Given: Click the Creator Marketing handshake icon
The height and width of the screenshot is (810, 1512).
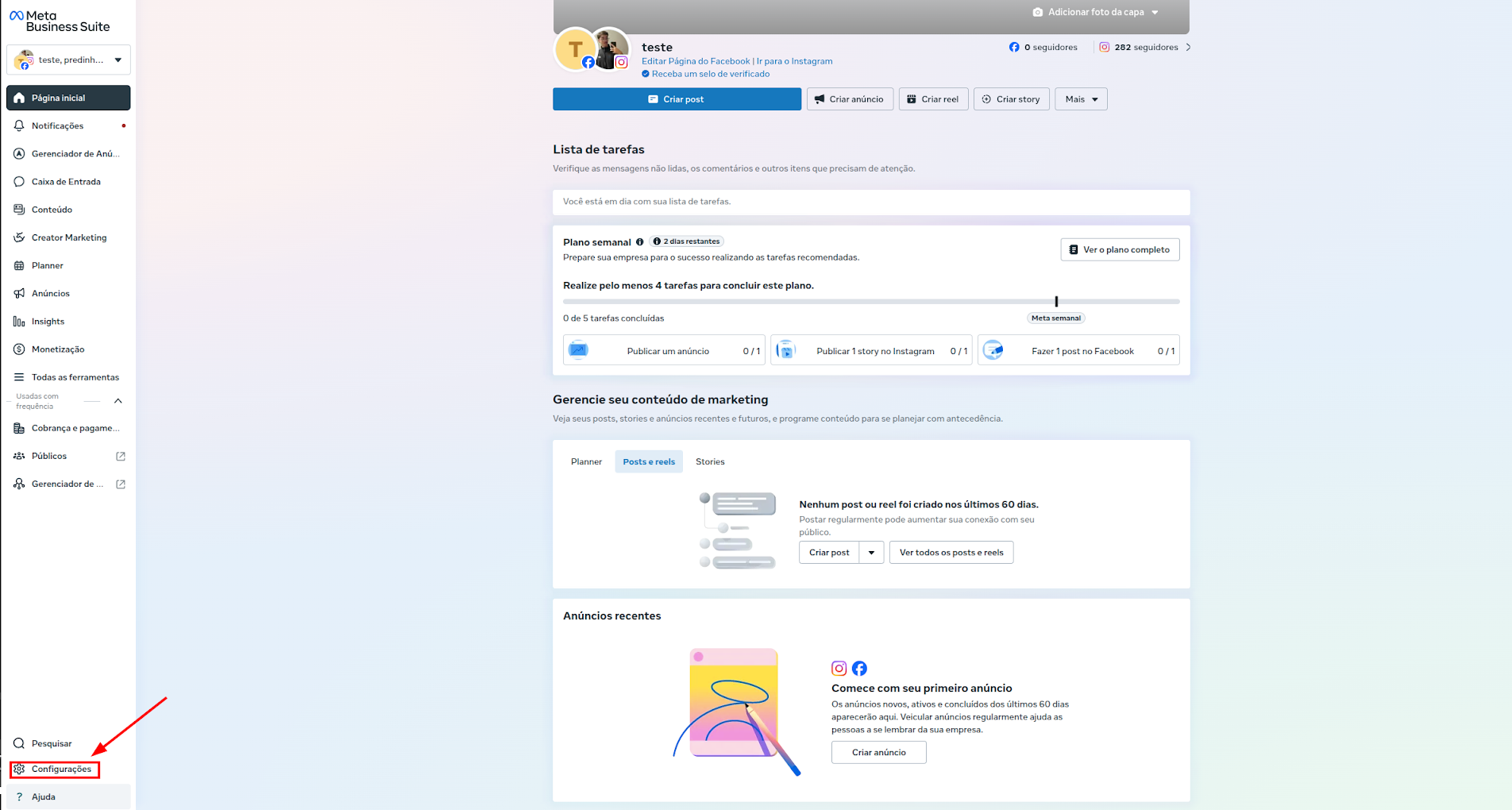Looking at the screenshot, I should (19, 237).
